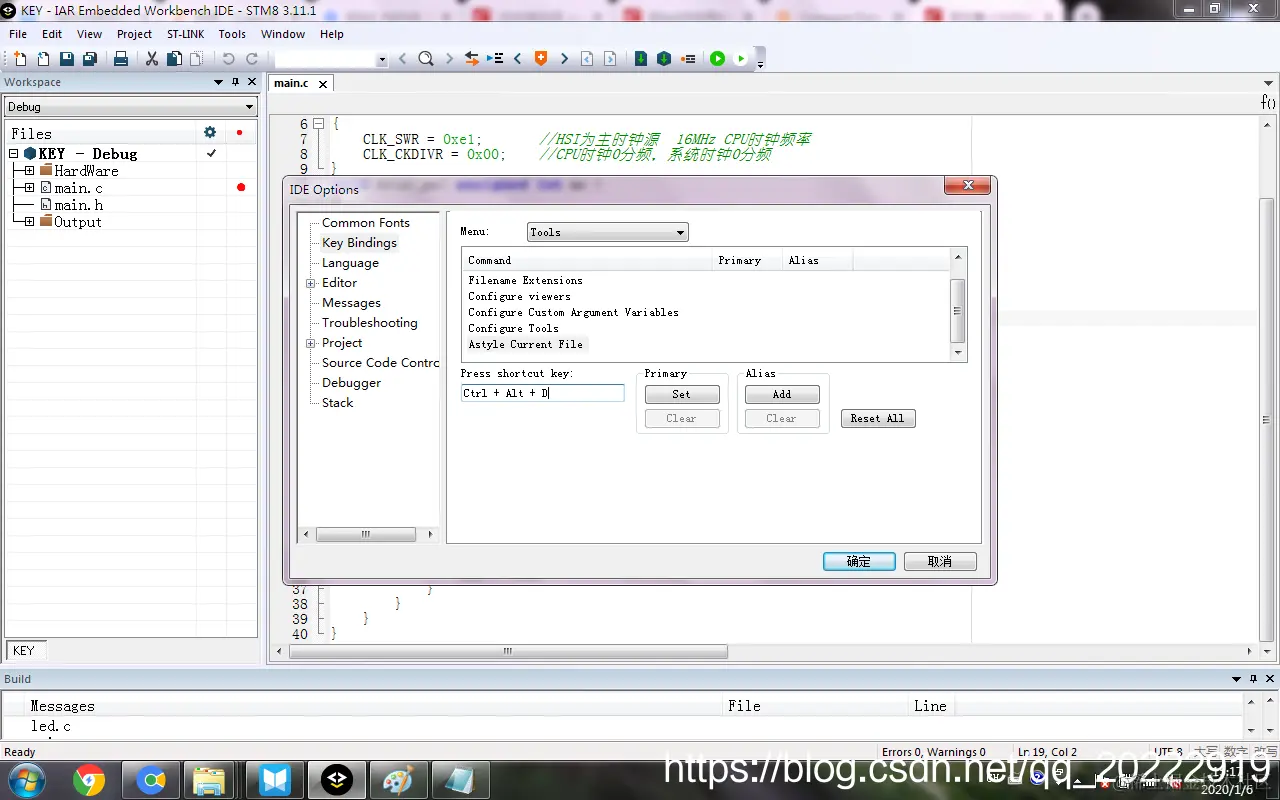Open the Edit menu
Viewport: 1280px width, 800px height.
pyautogui.click(x=52, y=34)
